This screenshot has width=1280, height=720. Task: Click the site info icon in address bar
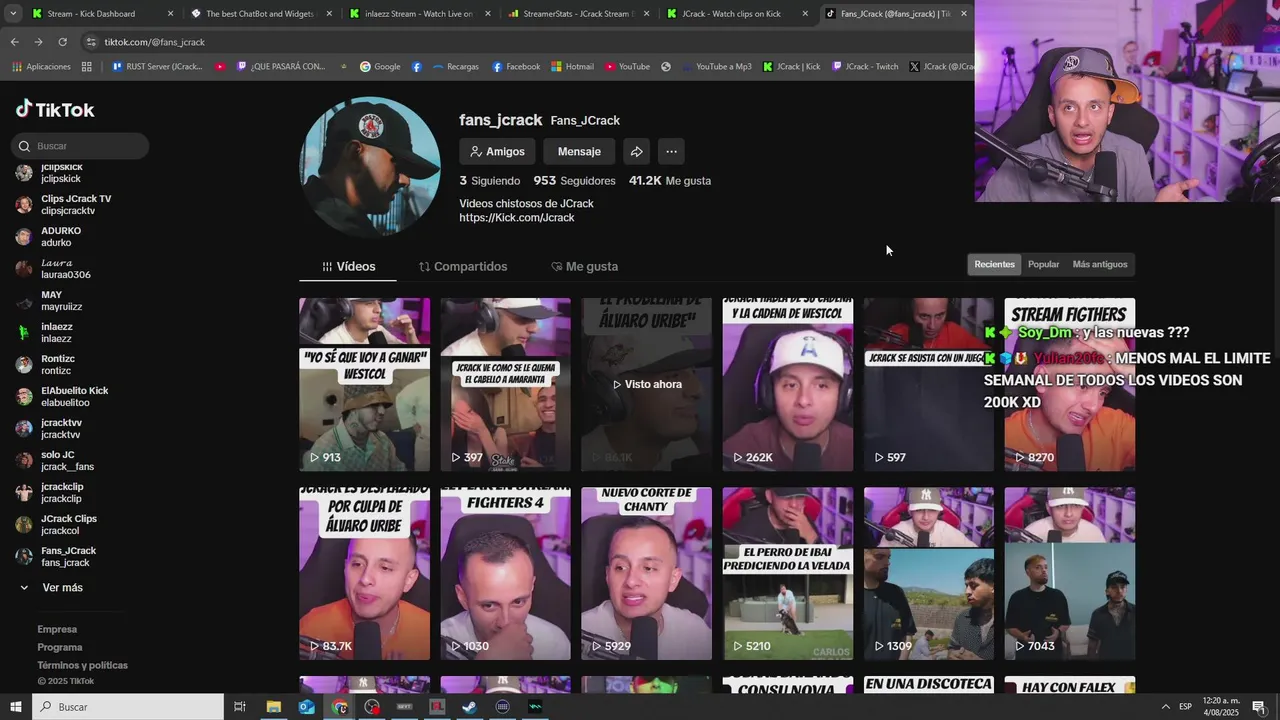click(91, 42)
